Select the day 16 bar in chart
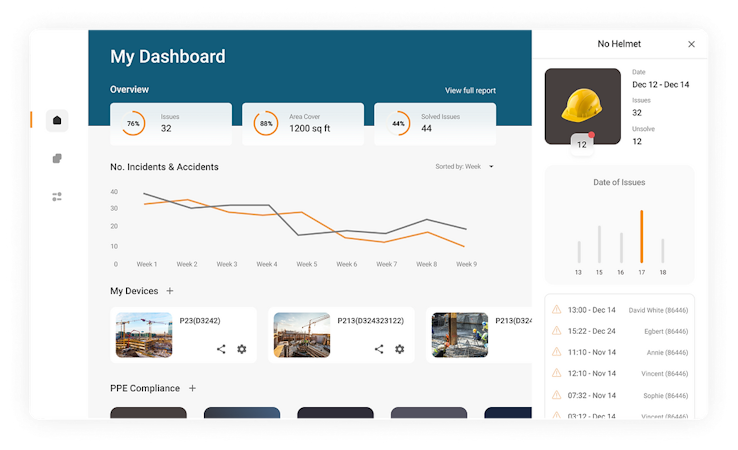 (x=621, y=248)
